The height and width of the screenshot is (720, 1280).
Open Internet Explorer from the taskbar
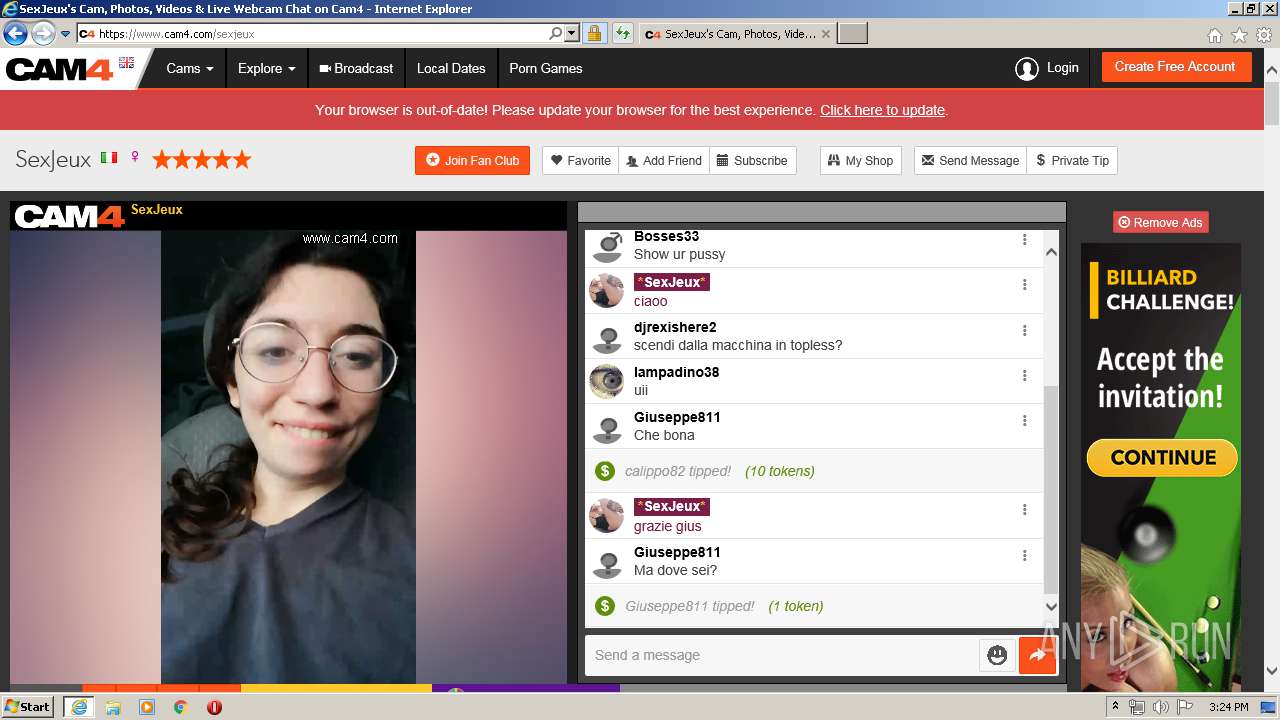click(79, 707)
